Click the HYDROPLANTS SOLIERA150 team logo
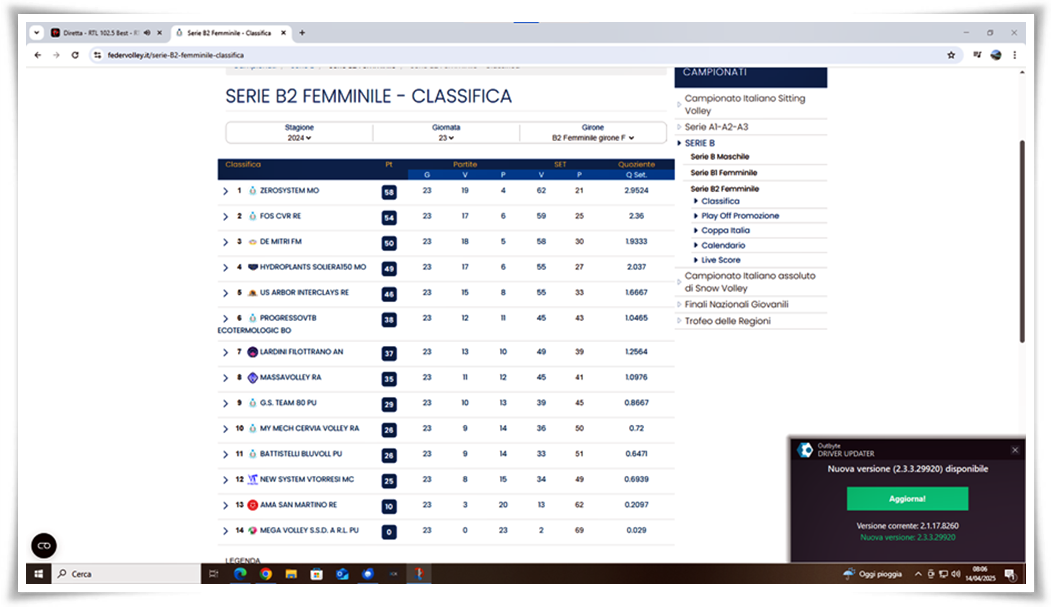The height and width of the screenshot is (607, 1051). tap(253, 267)
